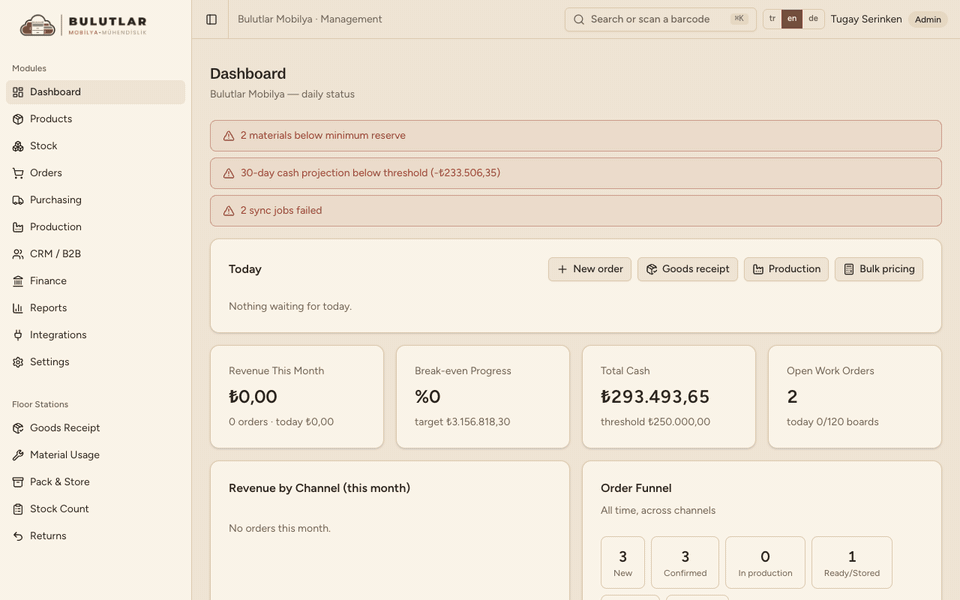
Task: Open Returns floor station
Action: [96, 536]
